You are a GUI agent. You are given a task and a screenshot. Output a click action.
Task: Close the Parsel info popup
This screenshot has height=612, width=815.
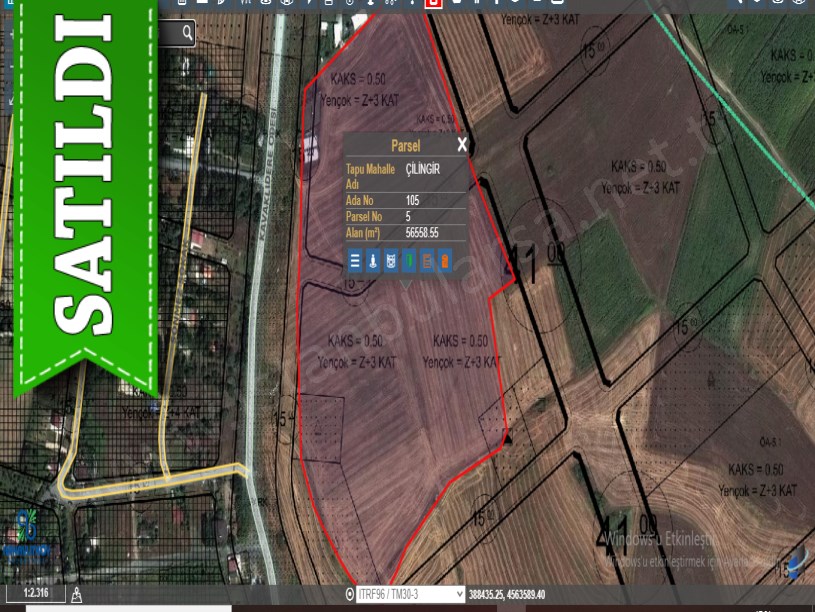point(462,145)
